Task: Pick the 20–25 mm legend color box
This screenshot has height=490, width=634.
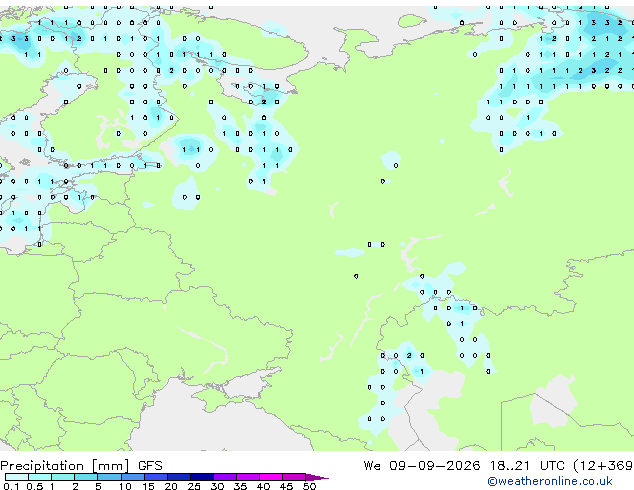Action: 179,477
